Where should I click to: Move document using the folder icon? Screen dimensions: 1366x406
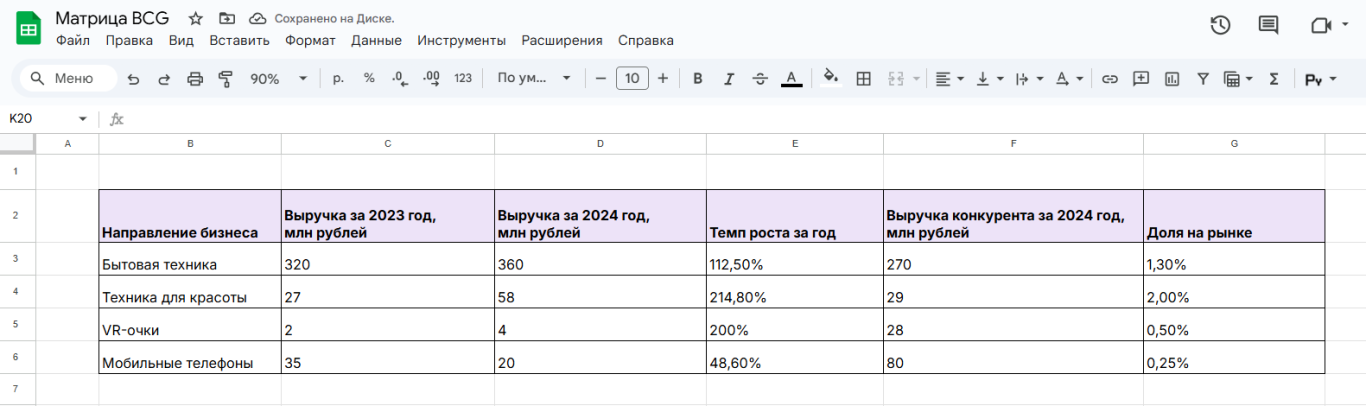[x=227, y=19]
